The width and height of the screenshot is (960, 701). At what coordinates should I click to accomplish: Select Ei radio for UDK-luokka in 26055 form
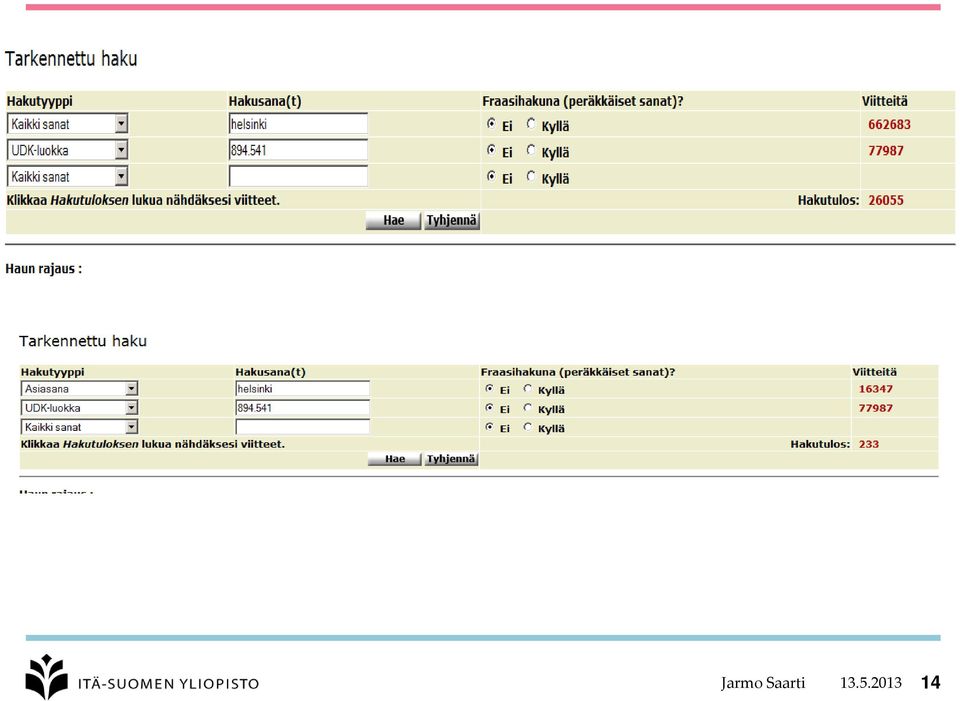click(x=491, y=150)
